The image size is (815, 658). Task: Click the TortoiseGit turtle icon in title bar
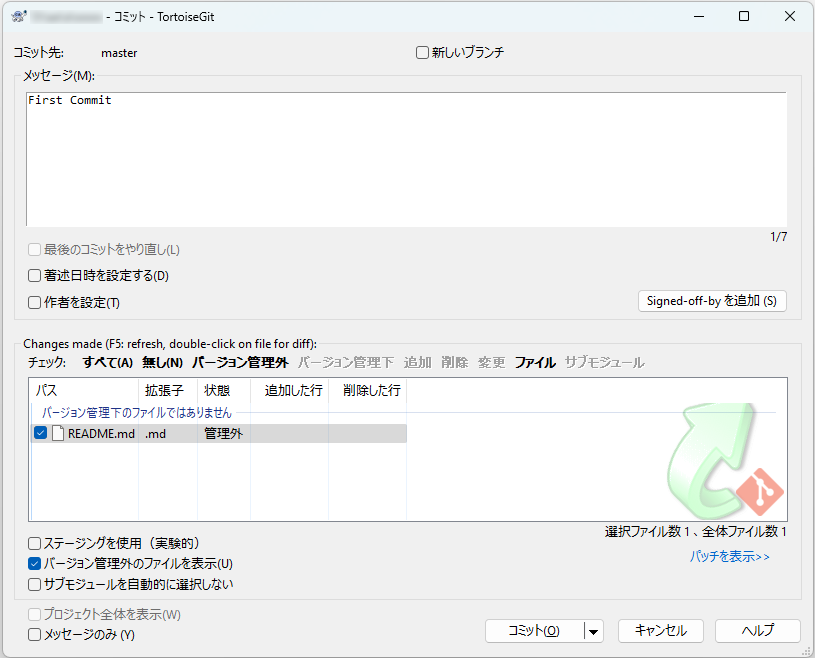19,16
